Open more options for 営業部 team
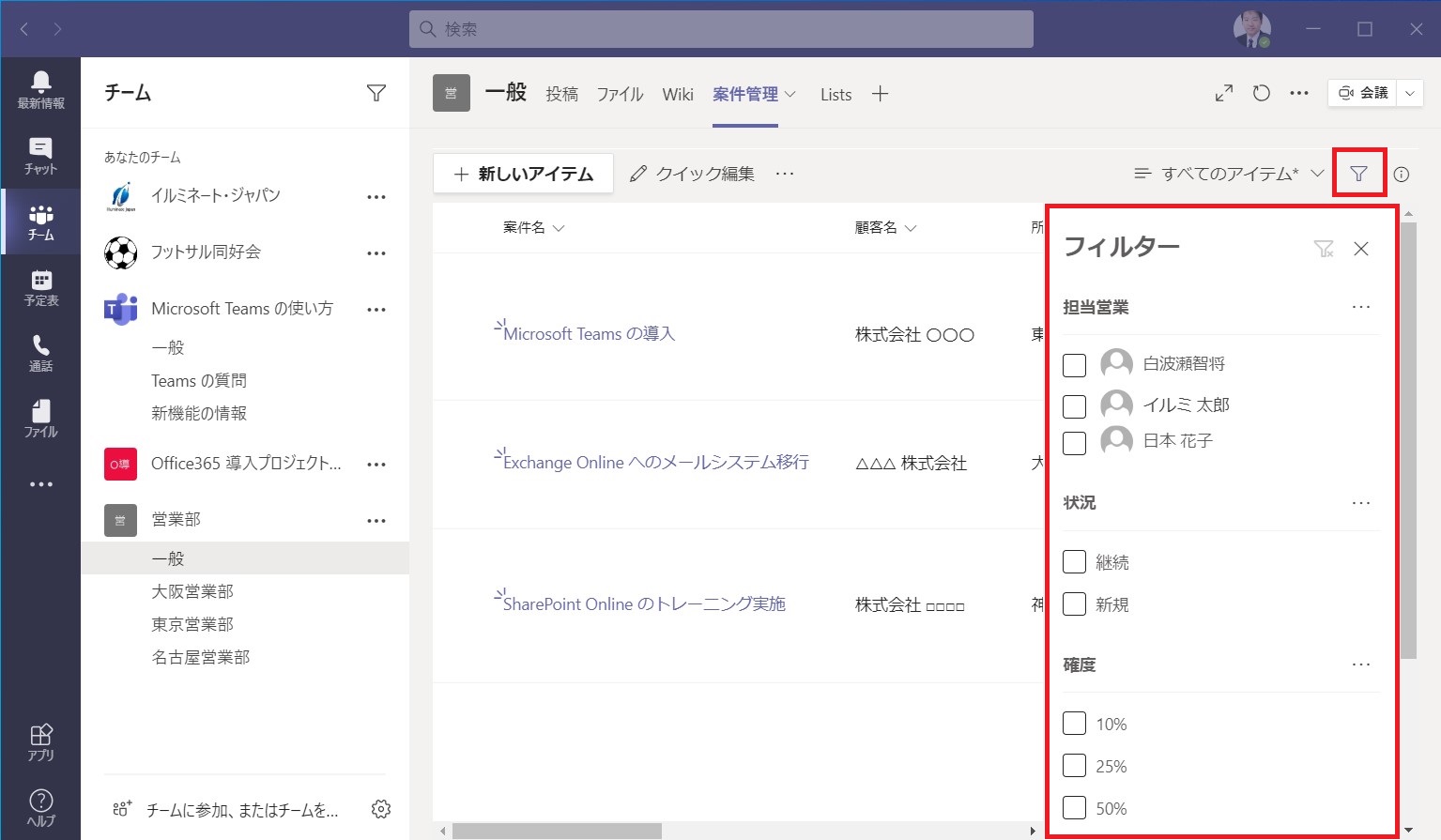 (x=376, y=521)
